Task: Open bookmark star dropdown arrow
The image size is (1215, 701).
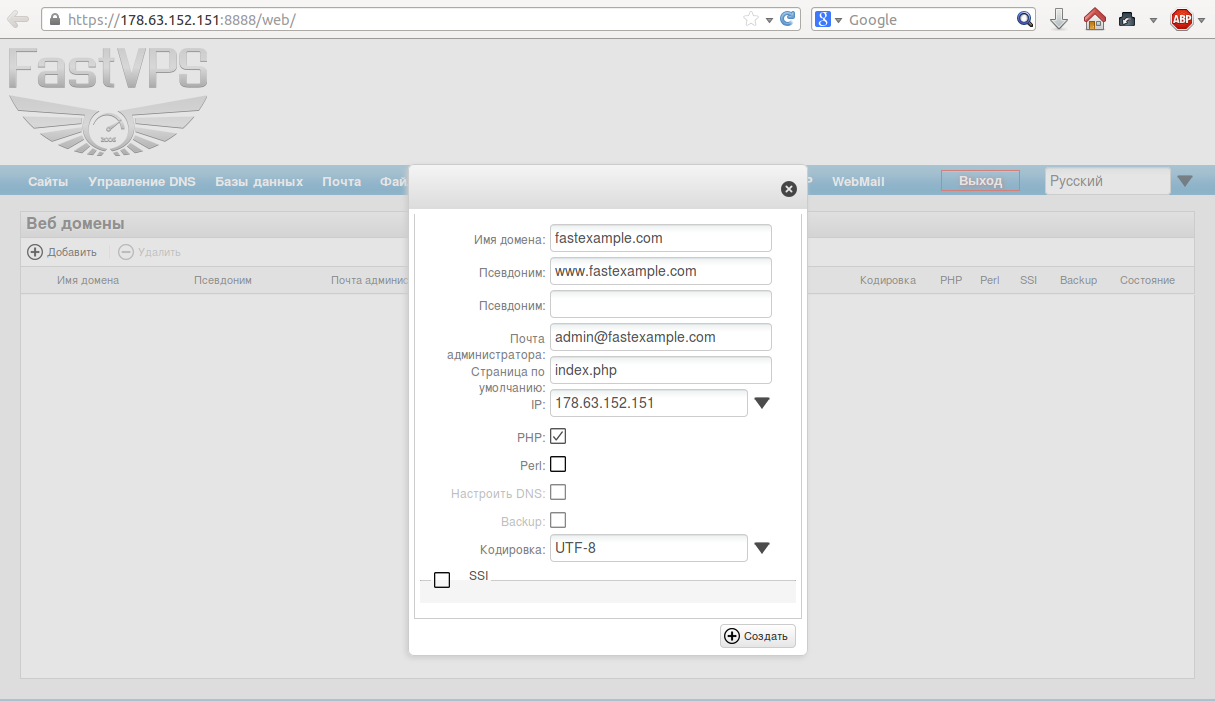Action: [x=769, y=20]
